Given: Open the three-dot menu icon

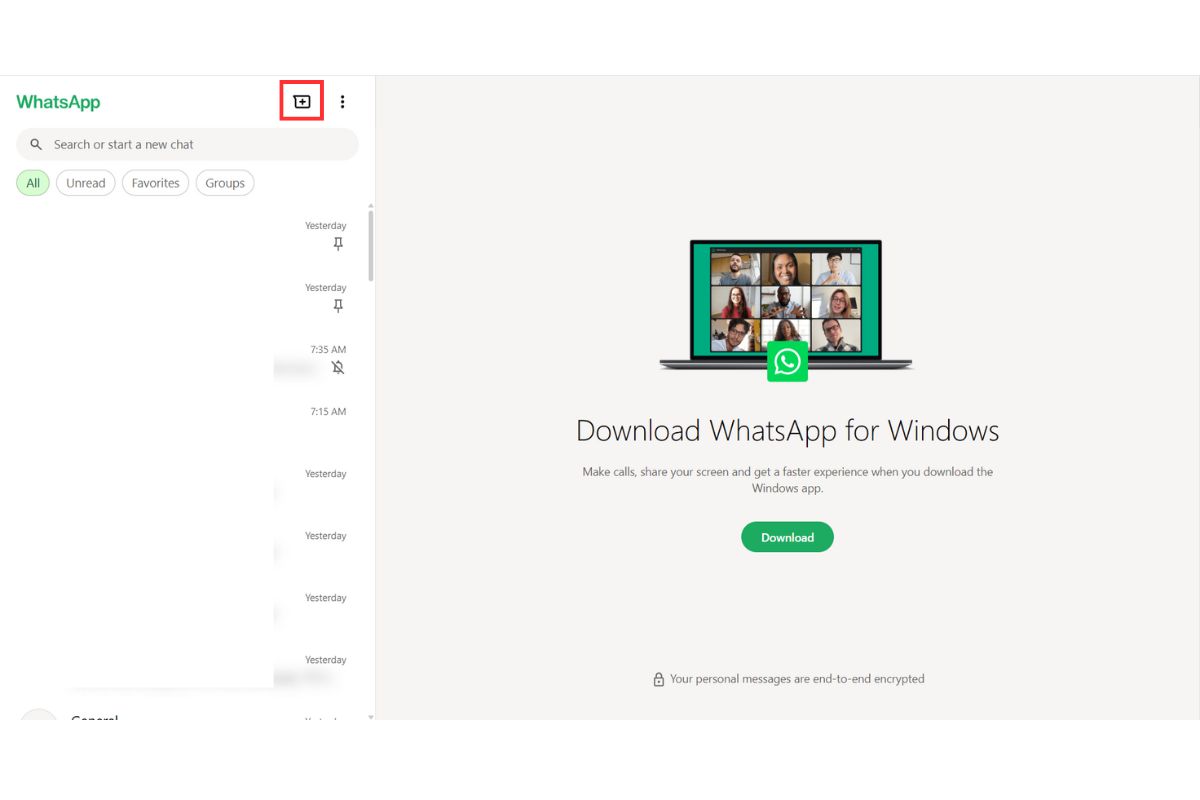Looking at the screenshot, I should point(342,101).
